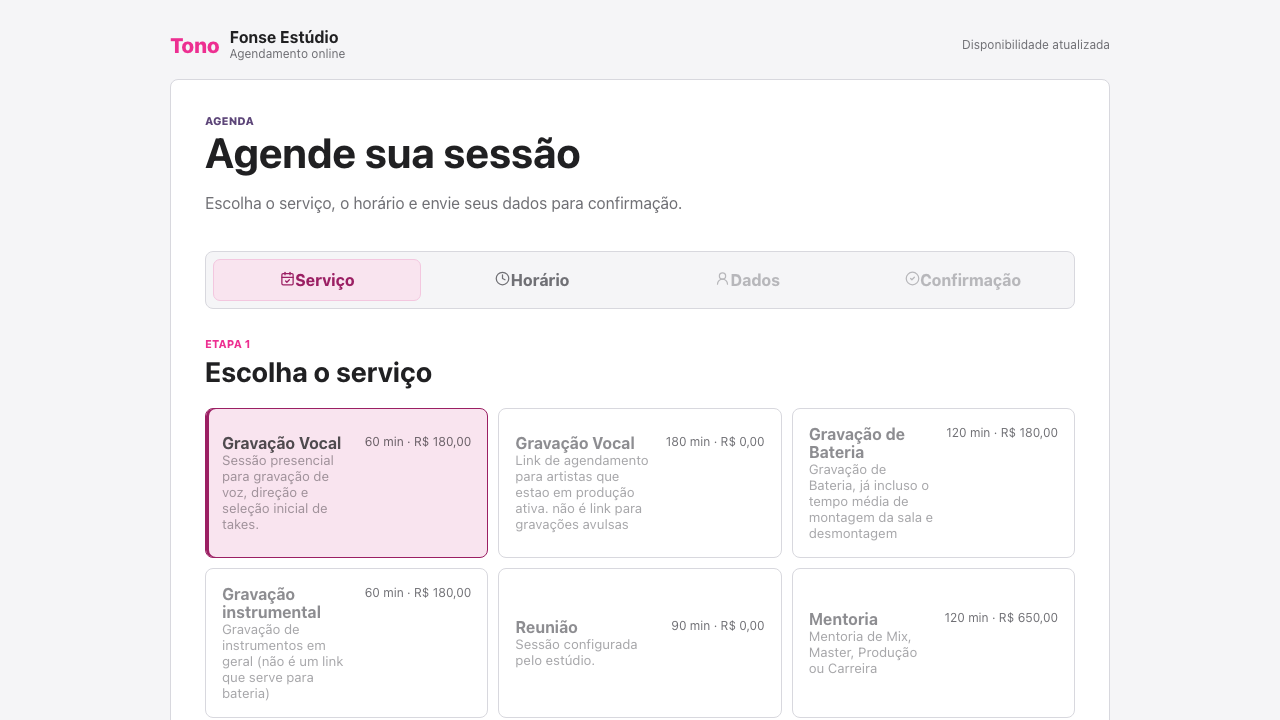This screenshot has width=1280, height=720.
Task: Pick the Gravação instrumental service card
Action: pyautogui.click(x=346, y=643)
